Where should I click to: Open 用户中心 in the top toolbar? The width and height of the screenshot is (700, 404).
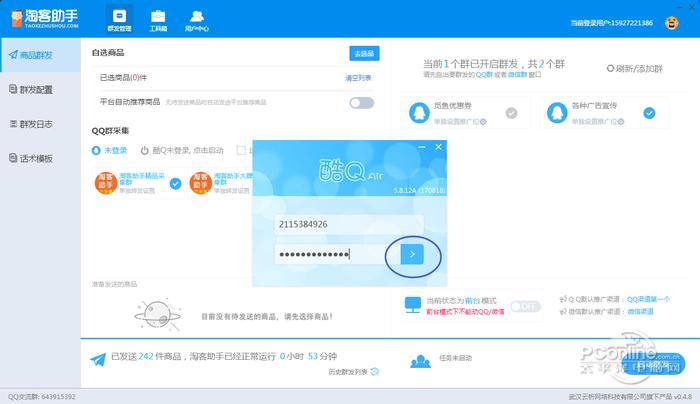[197, 21]
